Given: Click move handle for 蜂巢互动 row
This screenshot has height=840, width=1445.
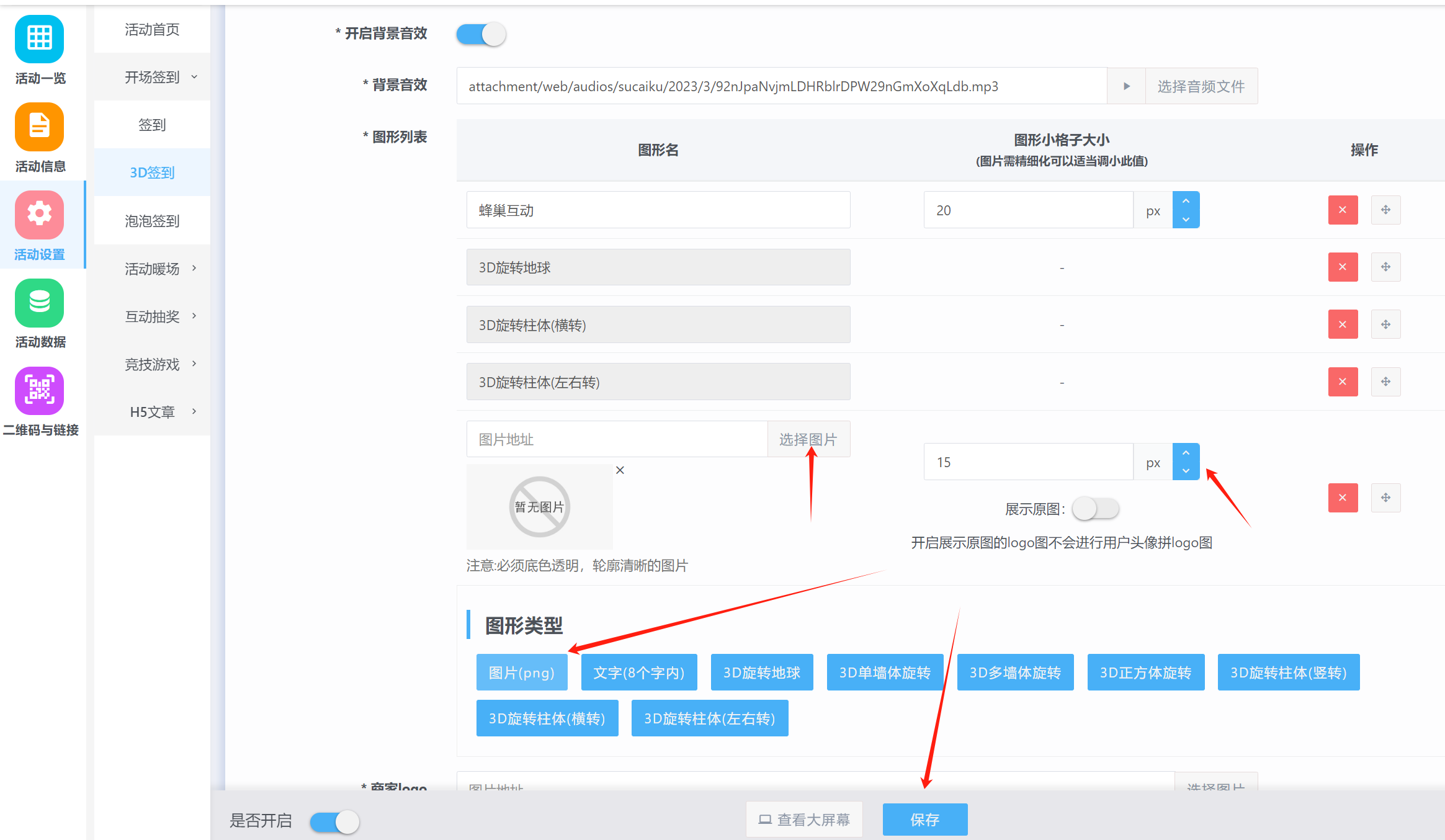Looking at the screenshot, I should click(x=1385, y=210).
